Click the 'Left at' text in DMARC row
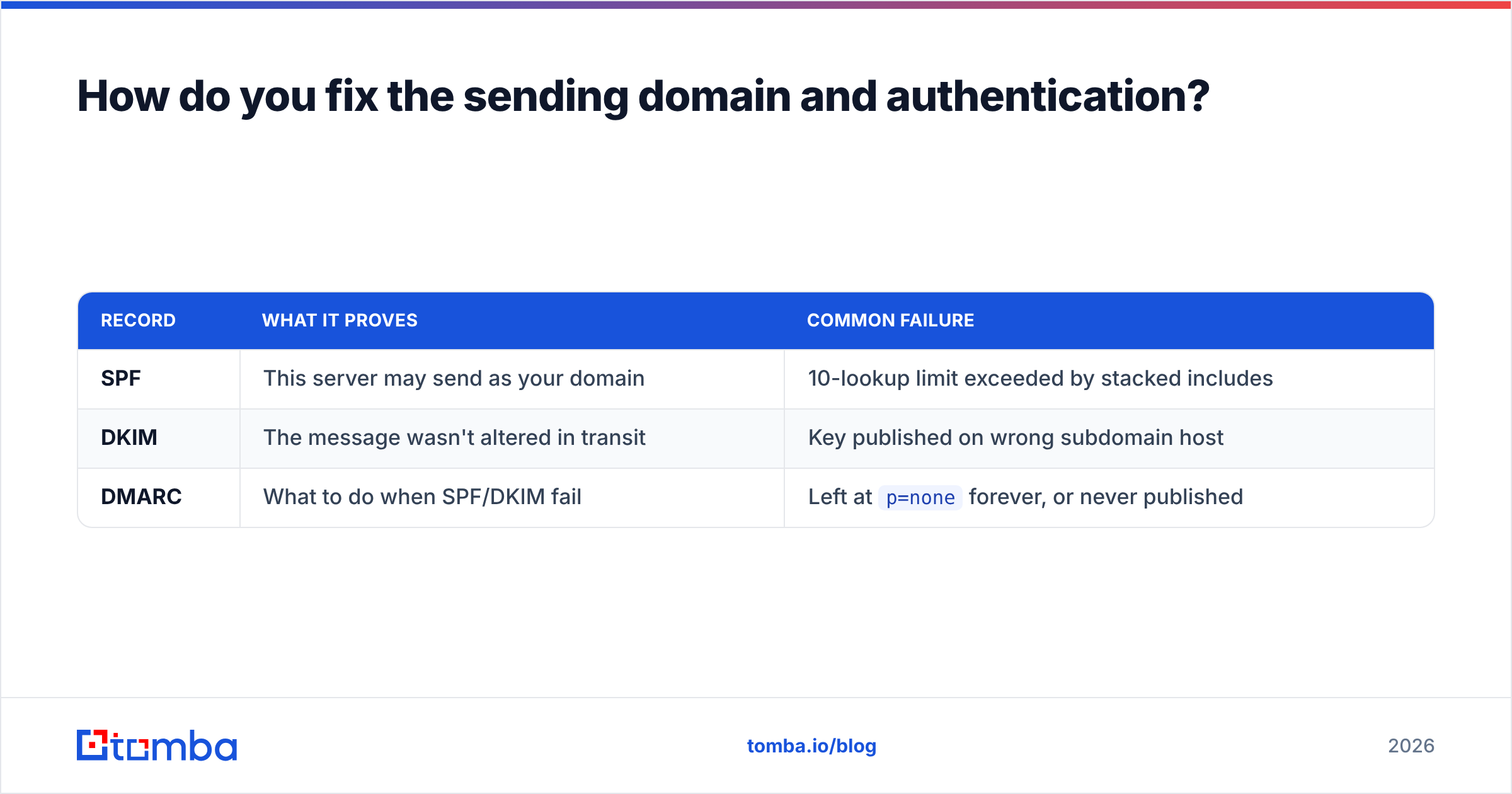Viewport: 1512px width, 794px height. tap(840, 497)
